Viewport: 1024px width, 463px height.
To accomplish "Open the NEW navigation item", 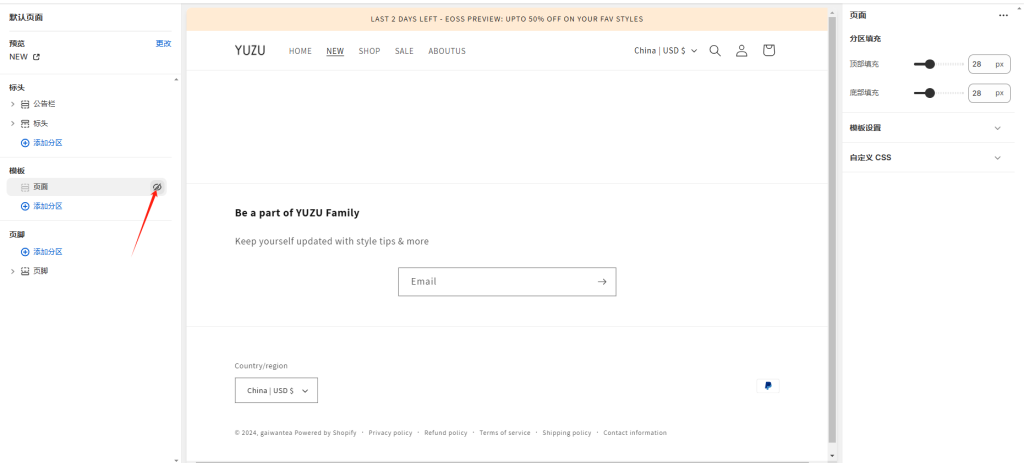I will [x=335, y=51].
